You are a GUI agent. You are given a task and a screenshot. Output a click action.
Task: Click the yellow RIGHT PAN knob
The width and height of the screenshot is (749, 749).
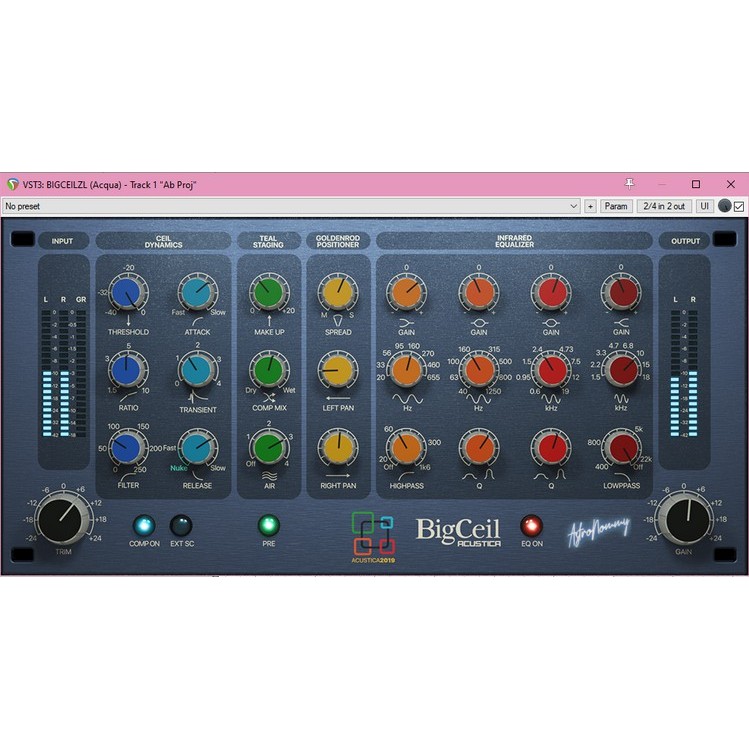pos(338,448)
